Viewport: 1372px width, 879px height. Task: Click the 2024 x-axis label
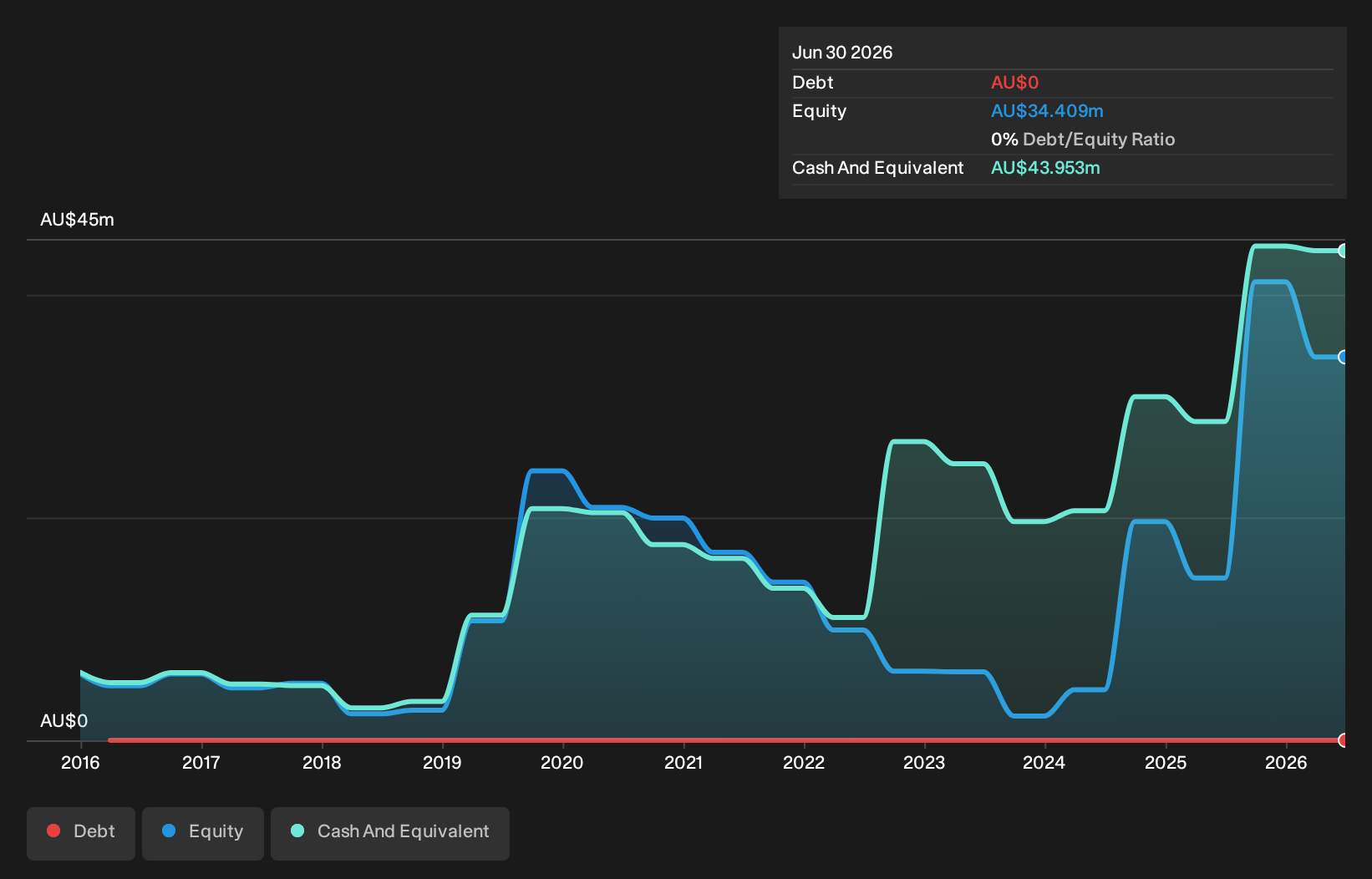1044,762
